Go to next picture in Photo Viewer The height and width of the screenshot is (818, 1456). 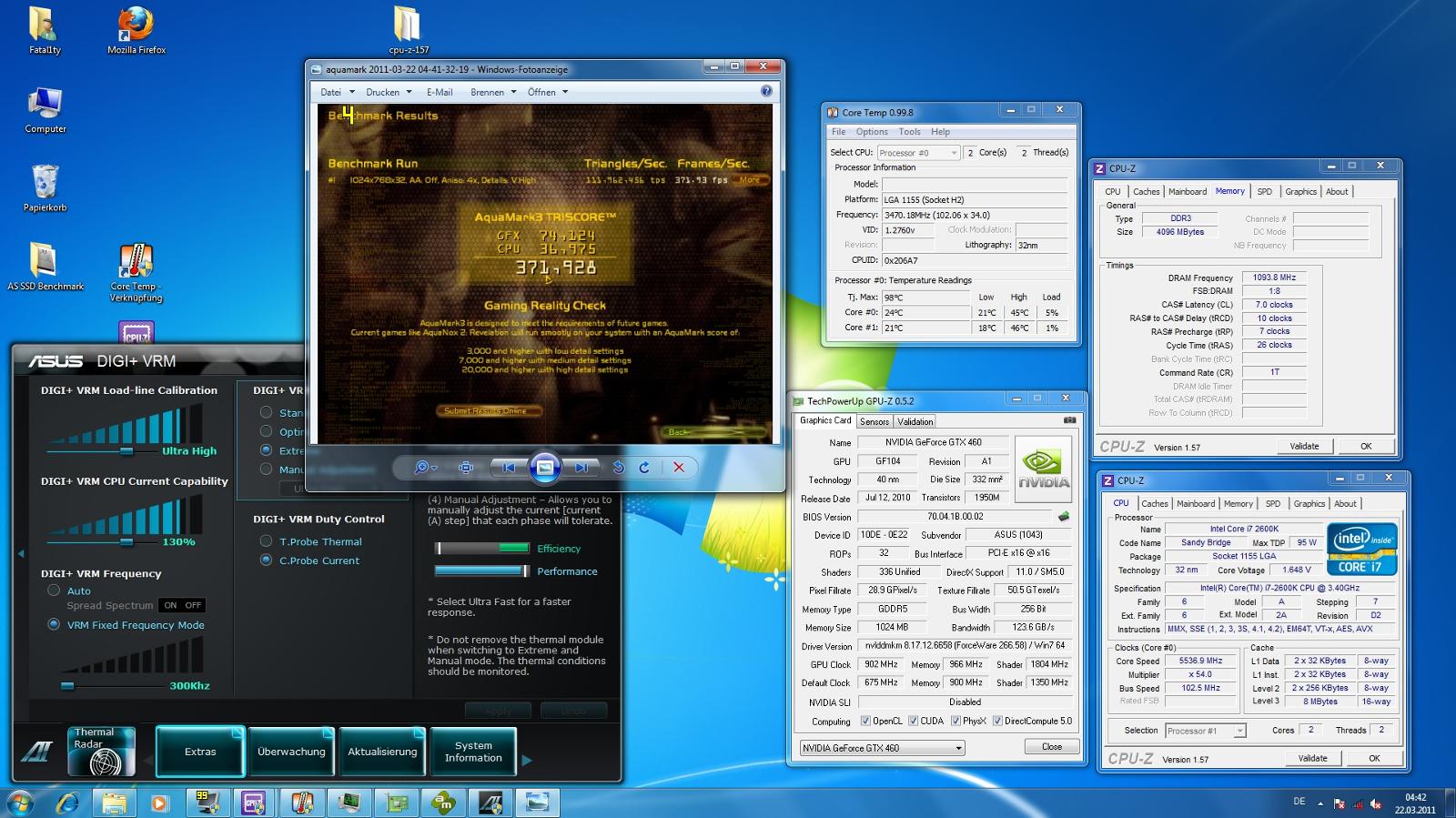point(581,468)
